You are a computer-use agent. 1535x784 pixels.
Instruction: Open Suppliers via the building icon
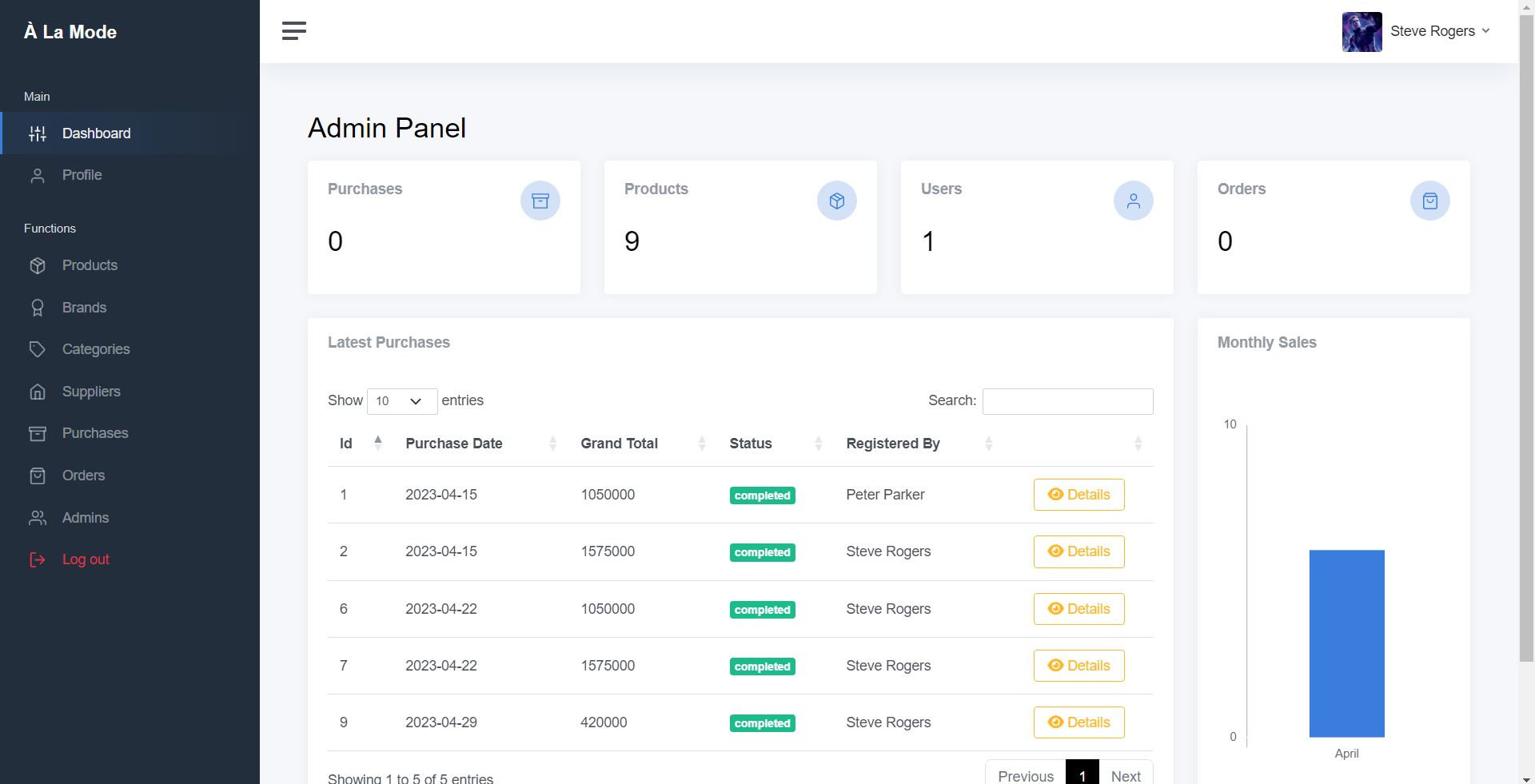click(x=38, y=392)
